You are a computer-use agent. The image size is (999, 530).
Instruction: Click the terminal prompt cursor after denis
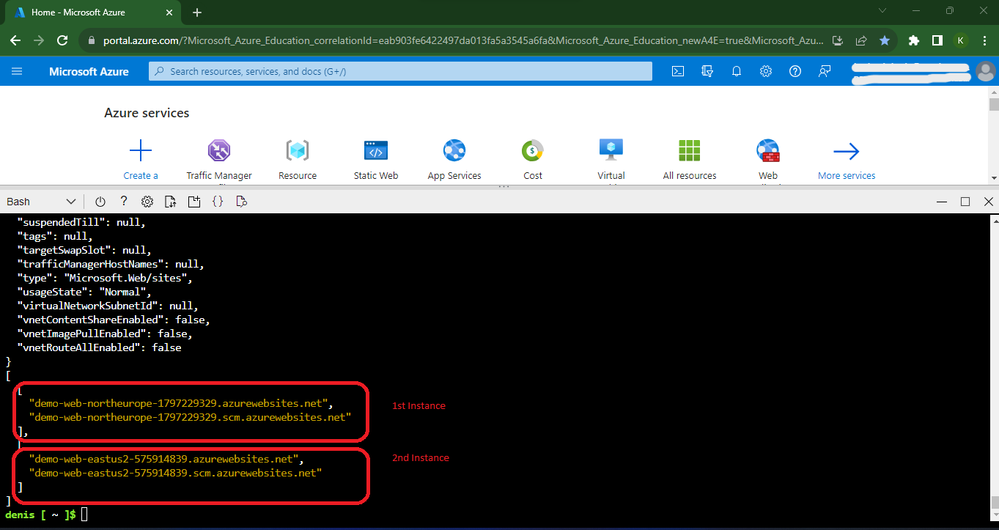click(84, 514)
